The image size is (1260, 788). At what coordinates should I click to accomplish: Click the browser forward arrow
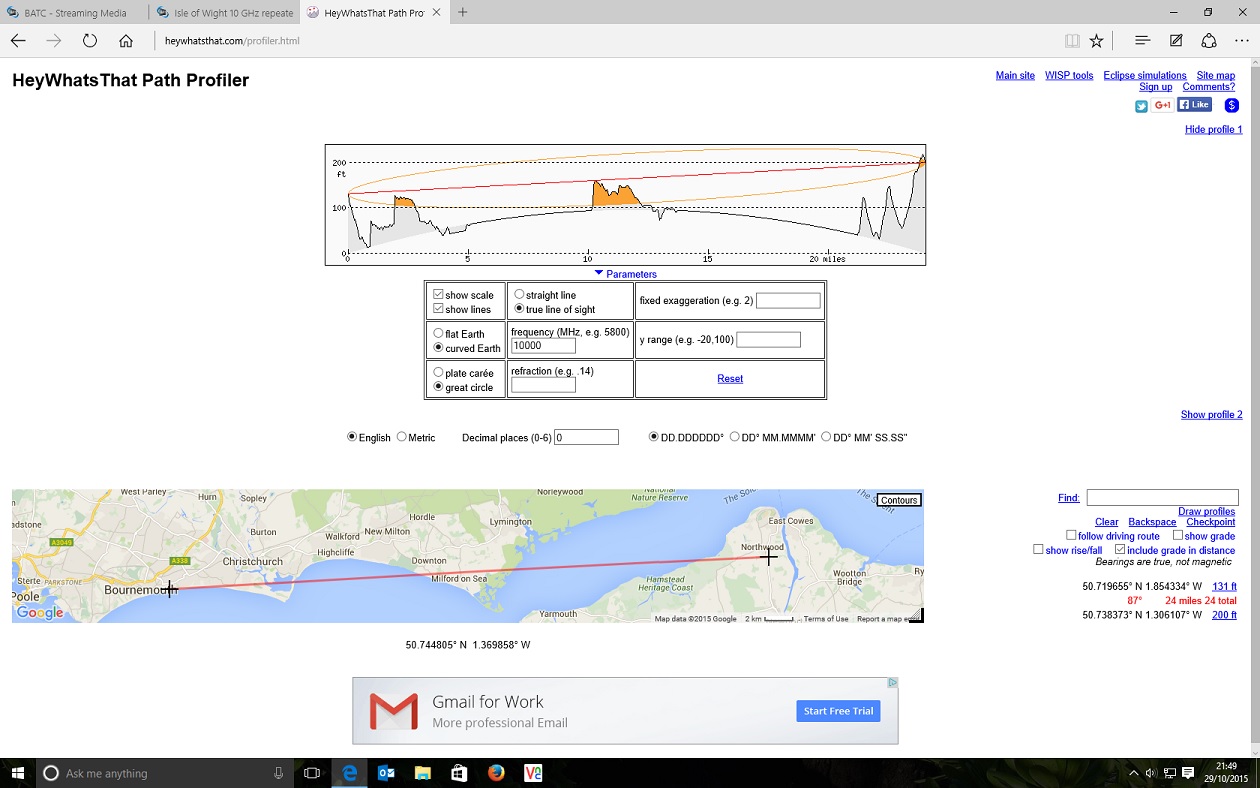[x=54, y=41]
